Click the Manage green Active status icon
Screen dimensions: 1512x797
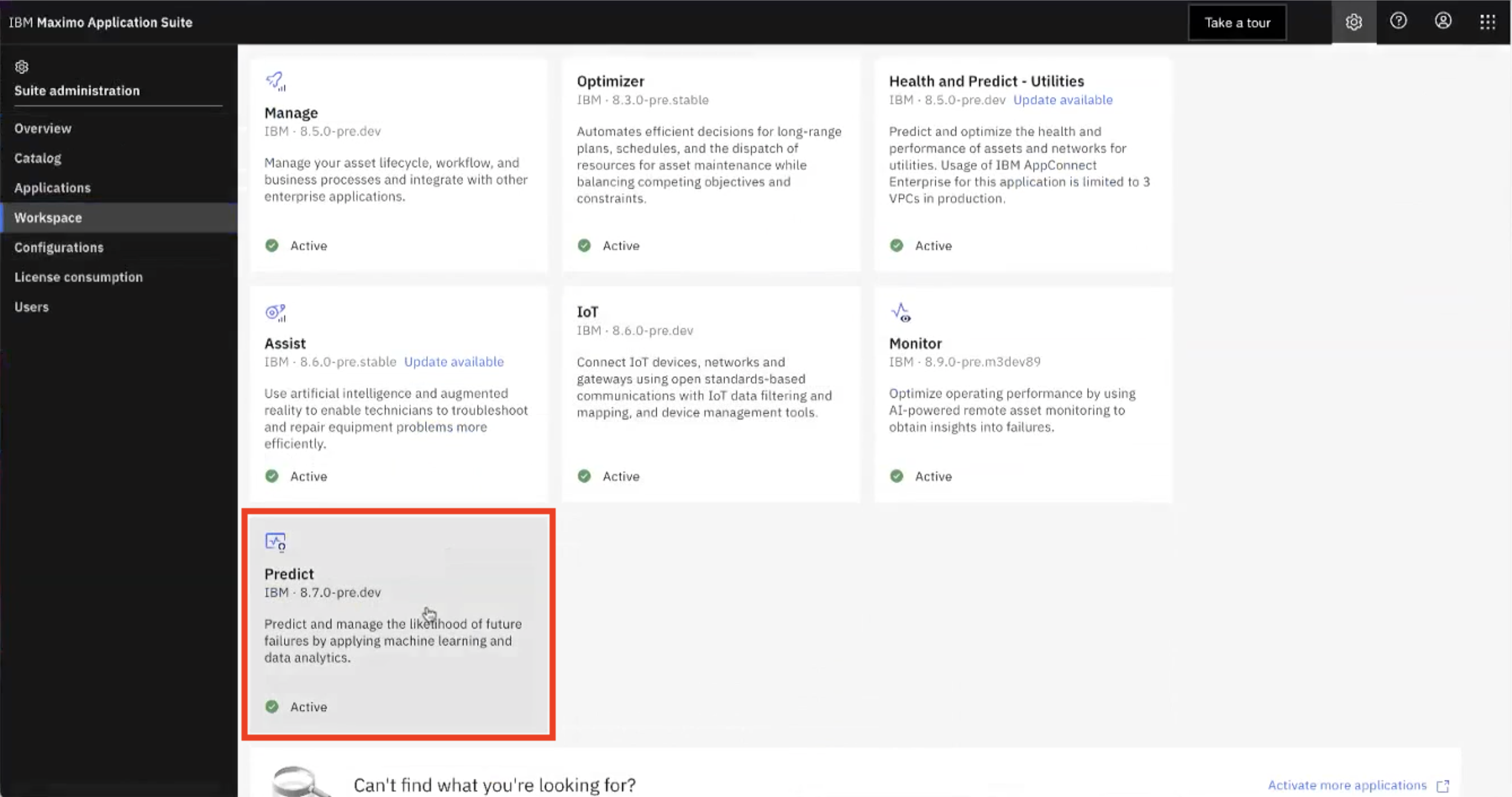coord(272,245)
